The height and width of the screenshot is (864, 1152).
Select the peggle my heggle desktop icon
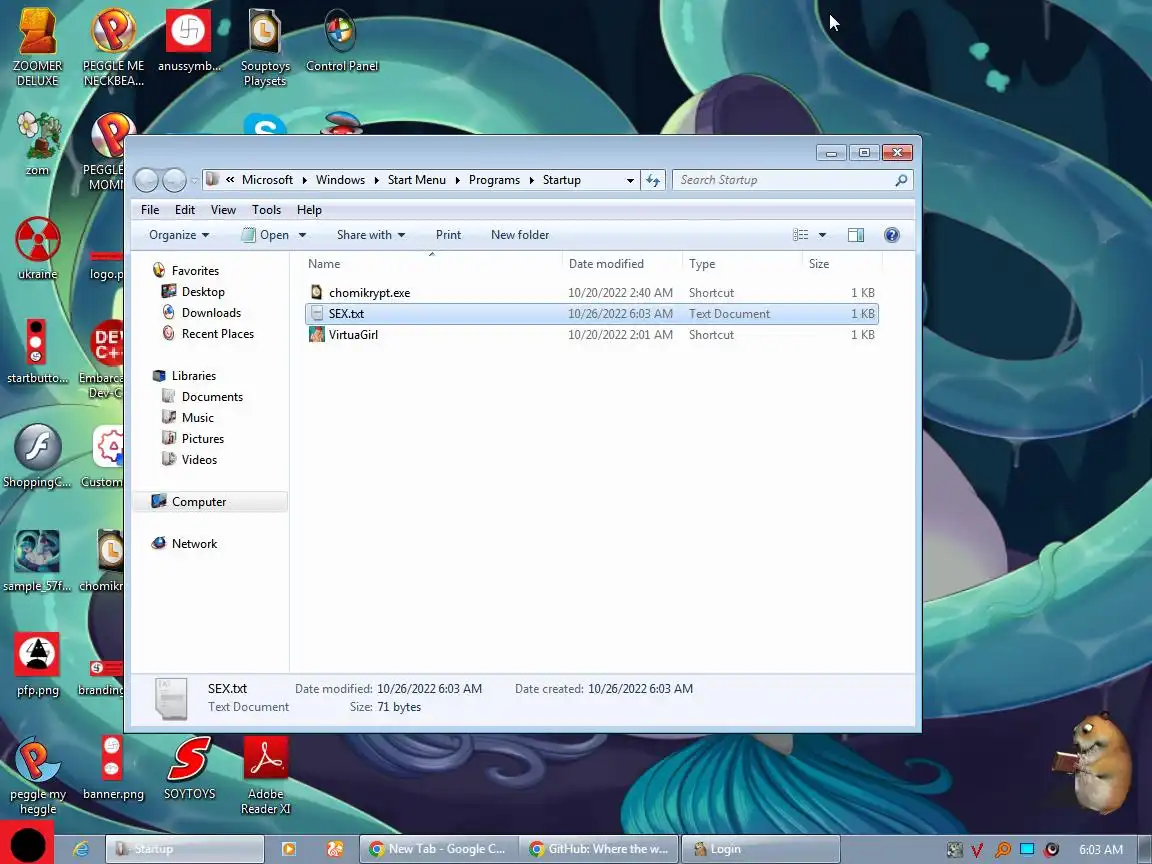(x=37, y=776)
